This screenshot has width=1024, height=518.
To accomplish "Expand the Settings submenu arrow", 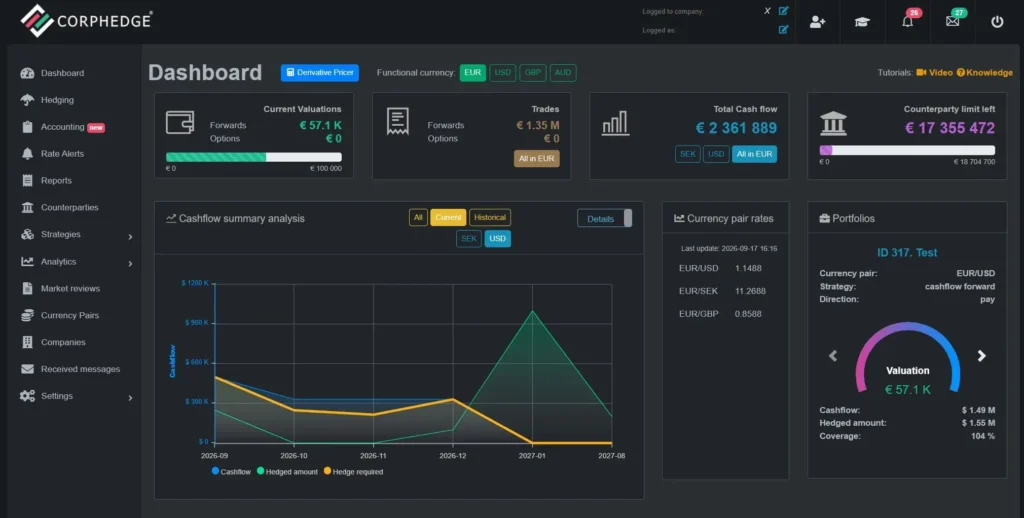I will point(130,398).
